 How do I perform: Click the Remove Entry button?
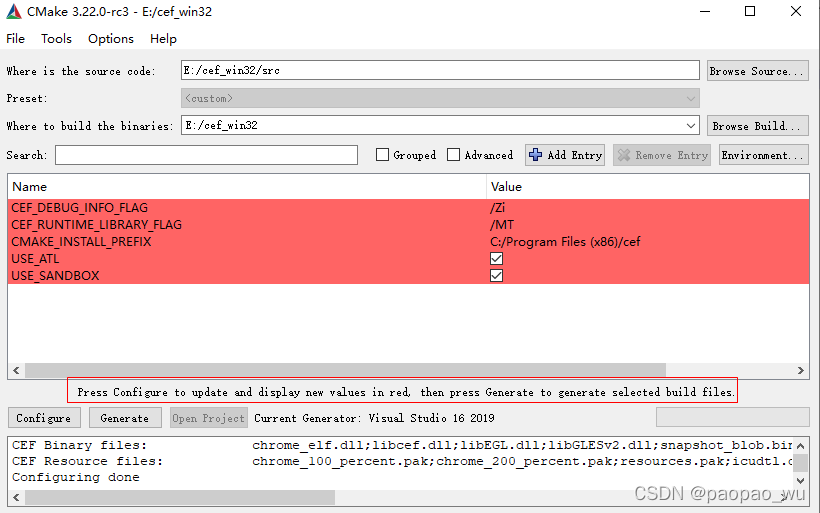click(x=662, y=155)
